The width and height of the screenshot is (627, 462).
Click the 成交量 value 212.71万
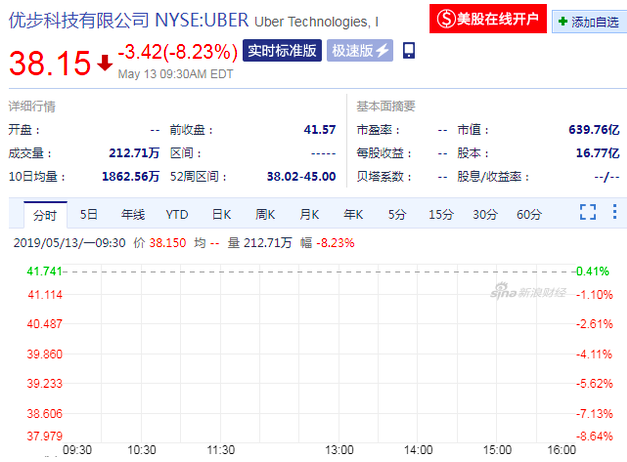pyautogui.click(x=134, y=153)
